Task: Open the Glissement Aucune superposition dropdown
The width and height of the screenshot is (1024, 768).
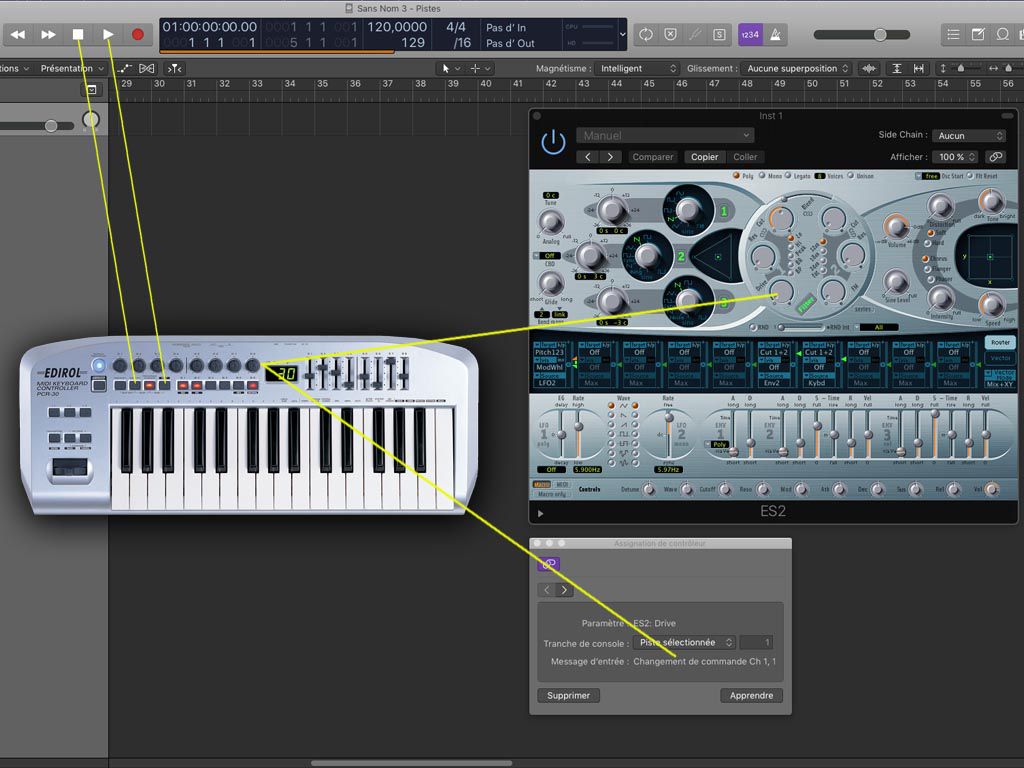Action: (x=796, y=69)
